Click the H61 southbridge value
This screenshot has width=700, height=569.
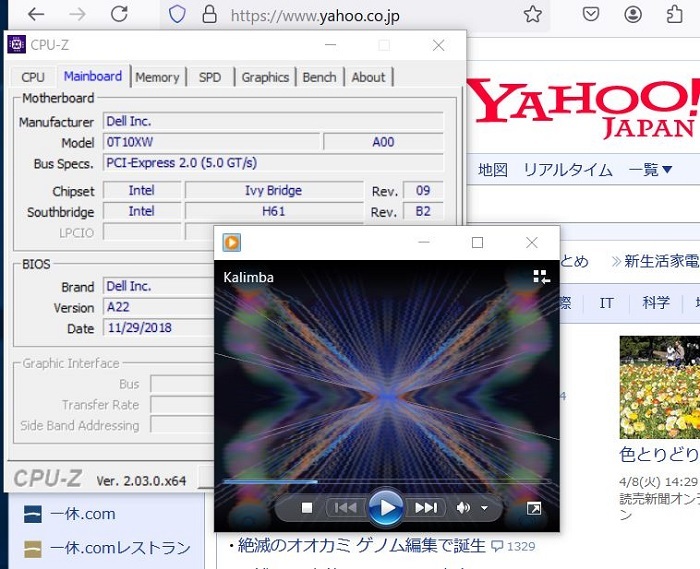pyautogui.click(x=274, y=211)
